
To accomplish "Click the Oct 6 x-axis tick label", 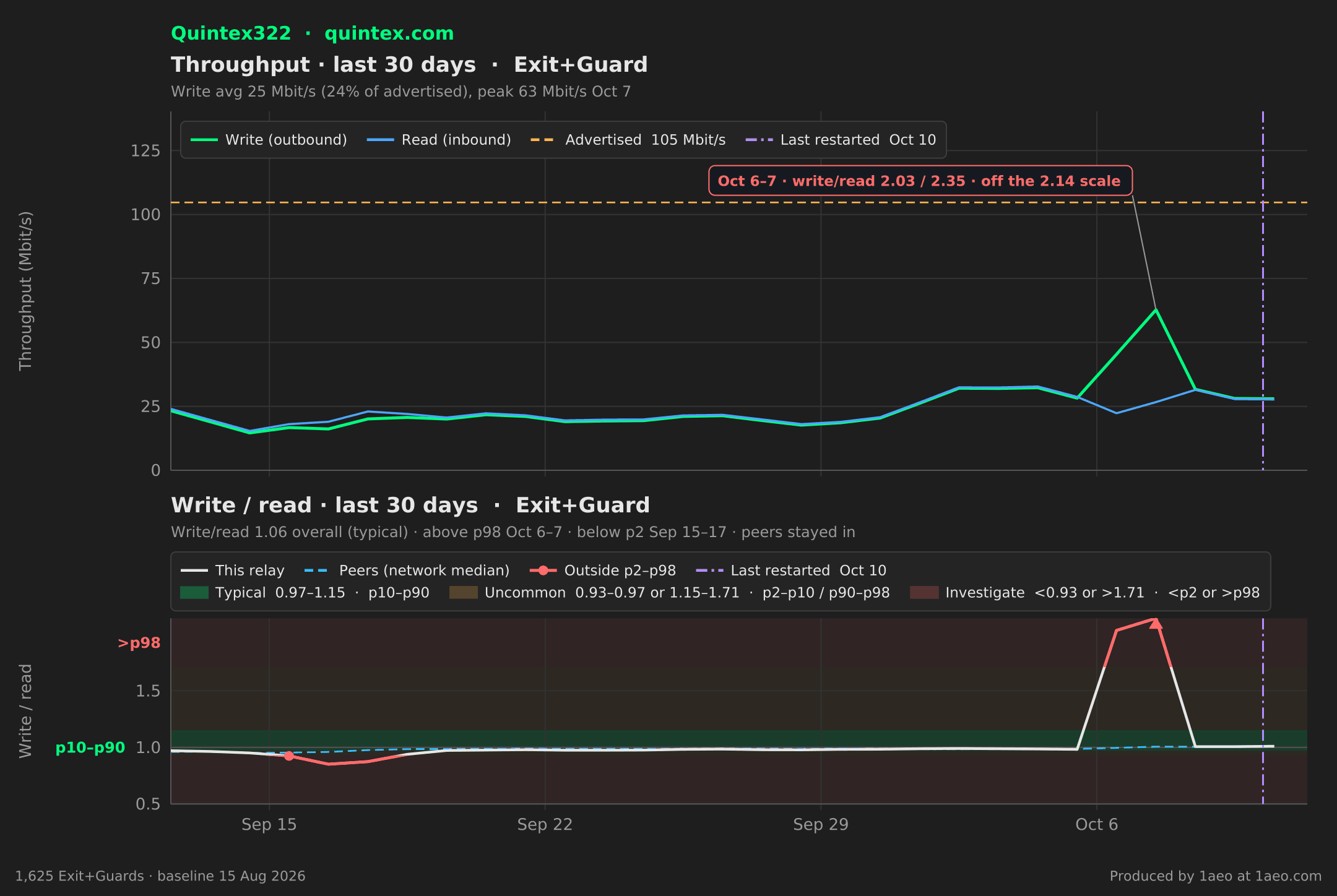I will [1097, 824].
